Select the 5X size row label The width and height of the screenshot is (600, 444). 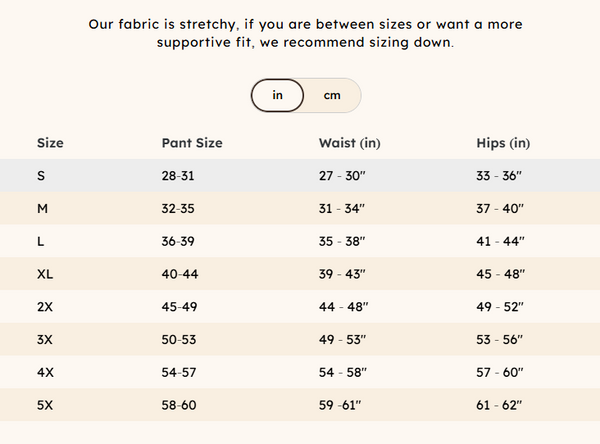click(44, 405)
